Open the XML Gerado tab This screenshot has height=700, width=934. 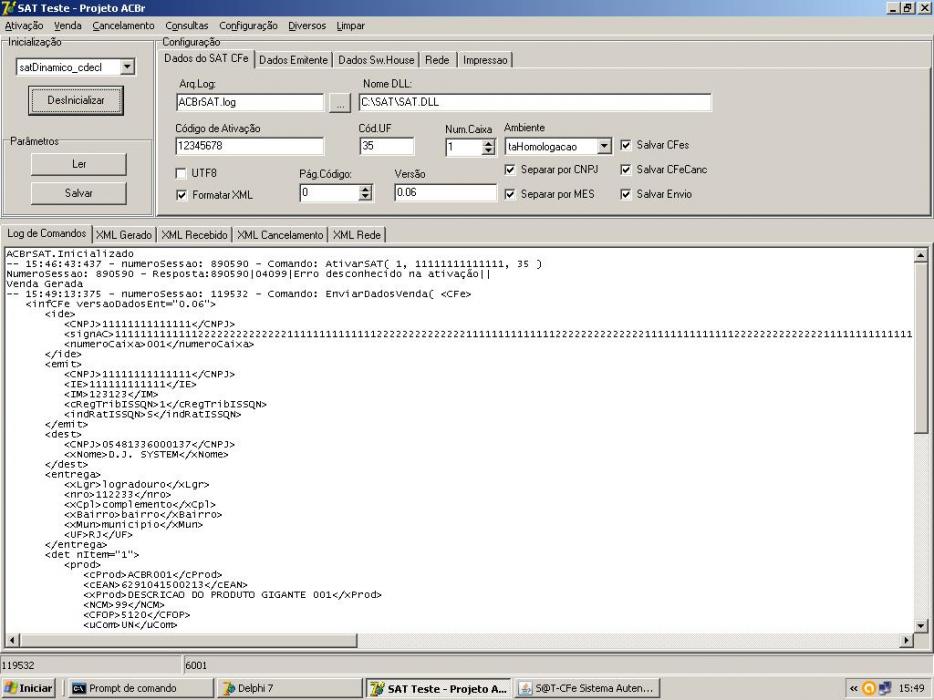[x=124, y=235]
